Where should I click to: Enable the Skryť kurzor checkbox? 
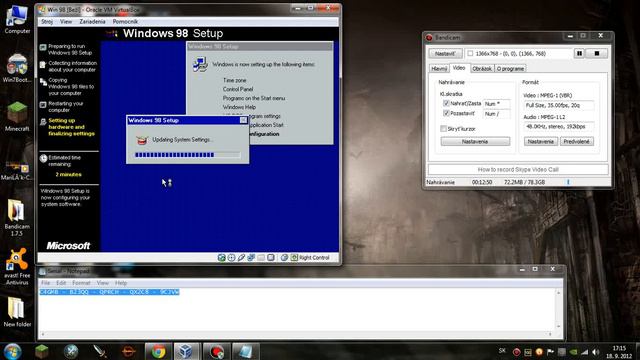(x=443, y=129)
